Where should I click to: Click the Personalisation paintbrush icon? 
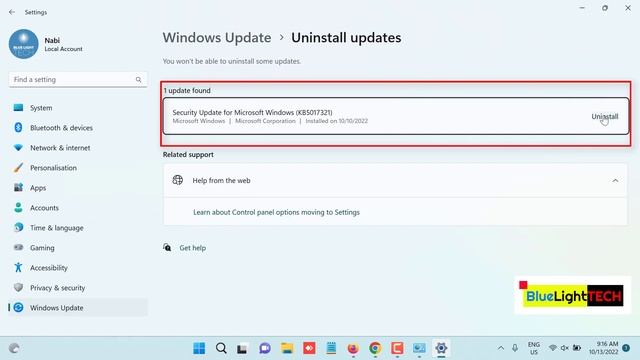tap(18, 167)
